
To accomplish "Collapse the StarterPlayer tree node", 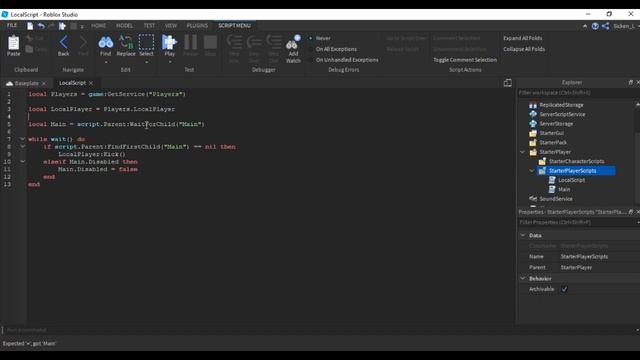I will point(522,152).
